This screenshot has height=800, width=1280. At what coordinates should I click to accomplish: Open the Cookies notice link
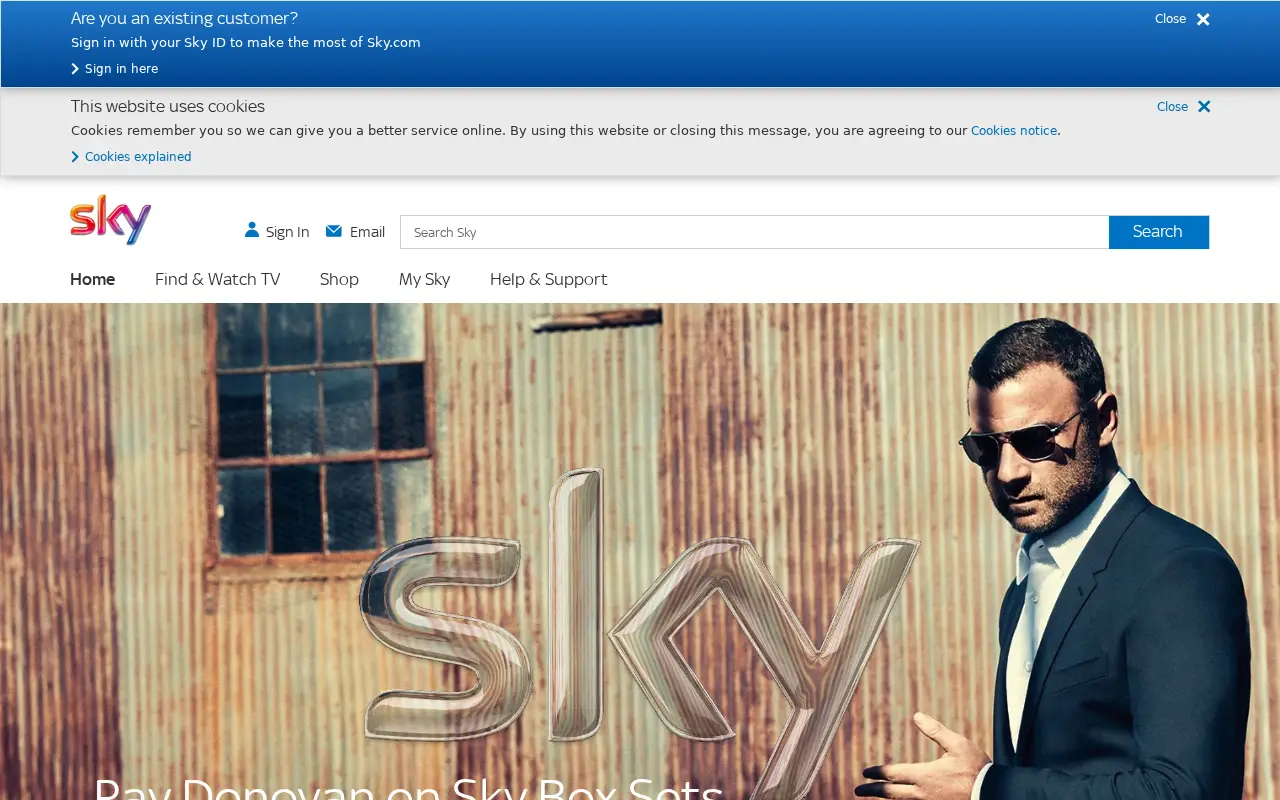point(1014,131)
